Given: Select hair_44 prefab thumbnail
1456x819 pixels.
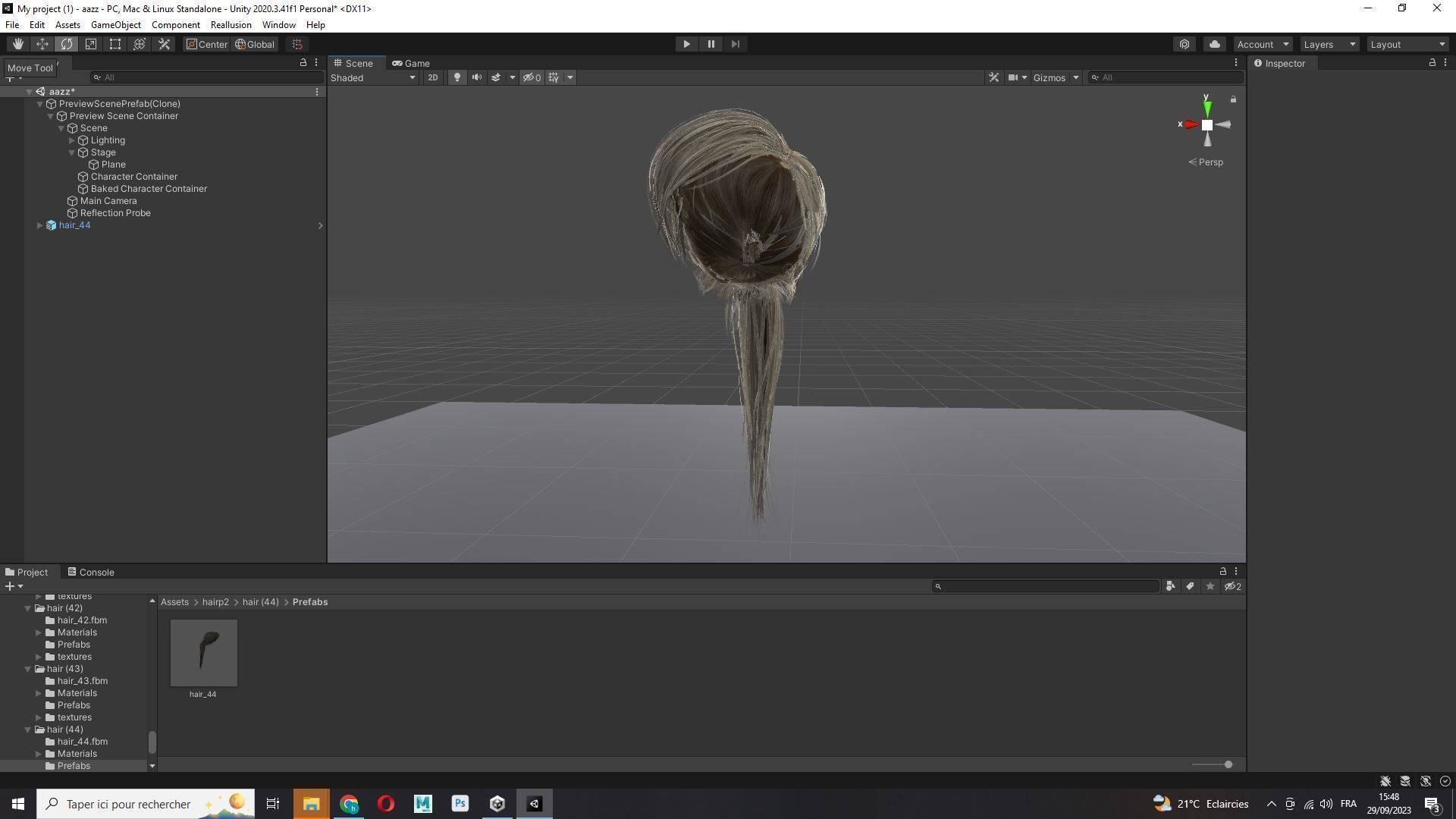Looking at the screenshot, I should (203, 653).
